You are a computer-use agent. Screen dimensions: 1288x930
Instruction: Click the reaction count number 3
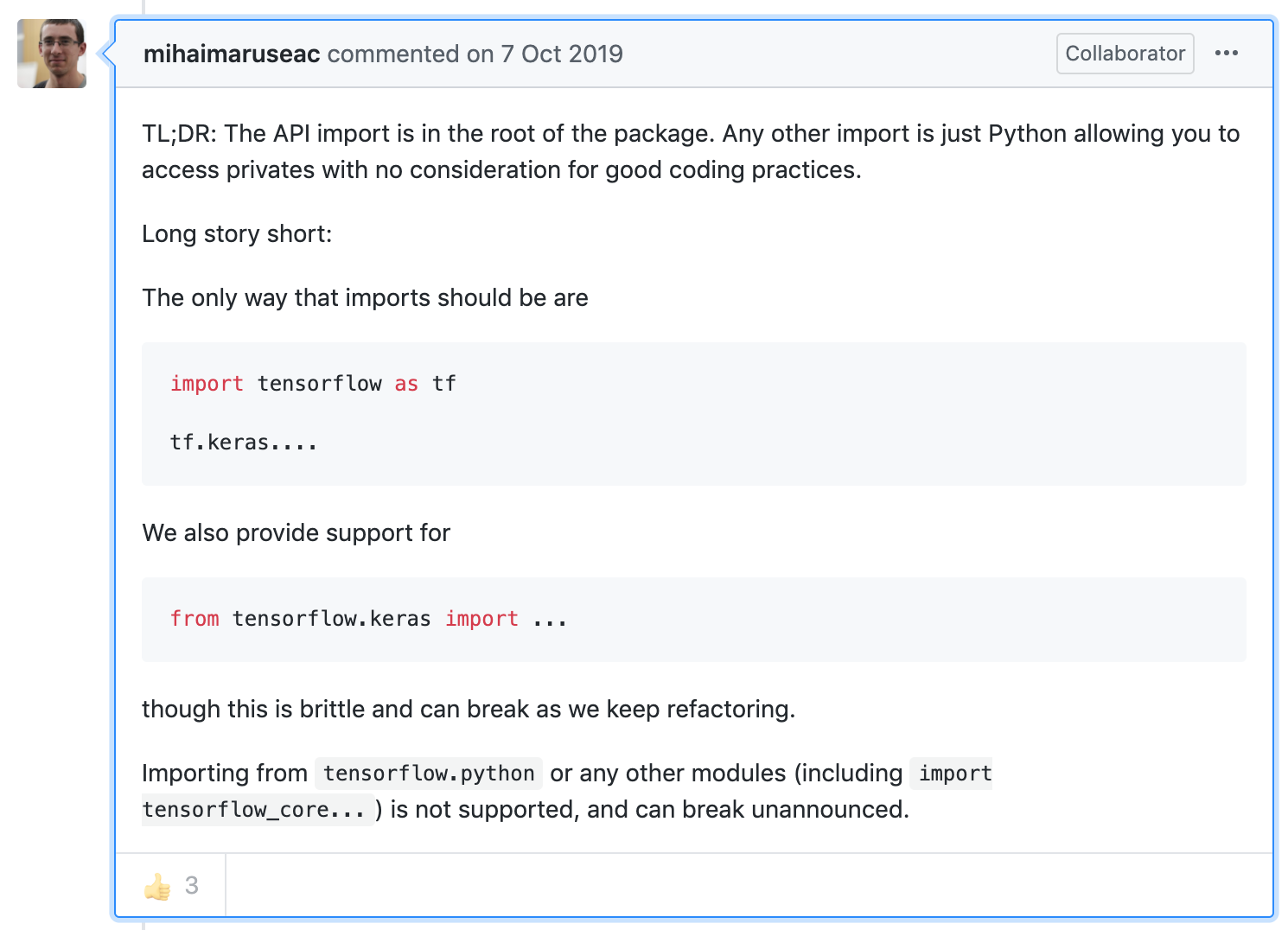click(192, 886)
